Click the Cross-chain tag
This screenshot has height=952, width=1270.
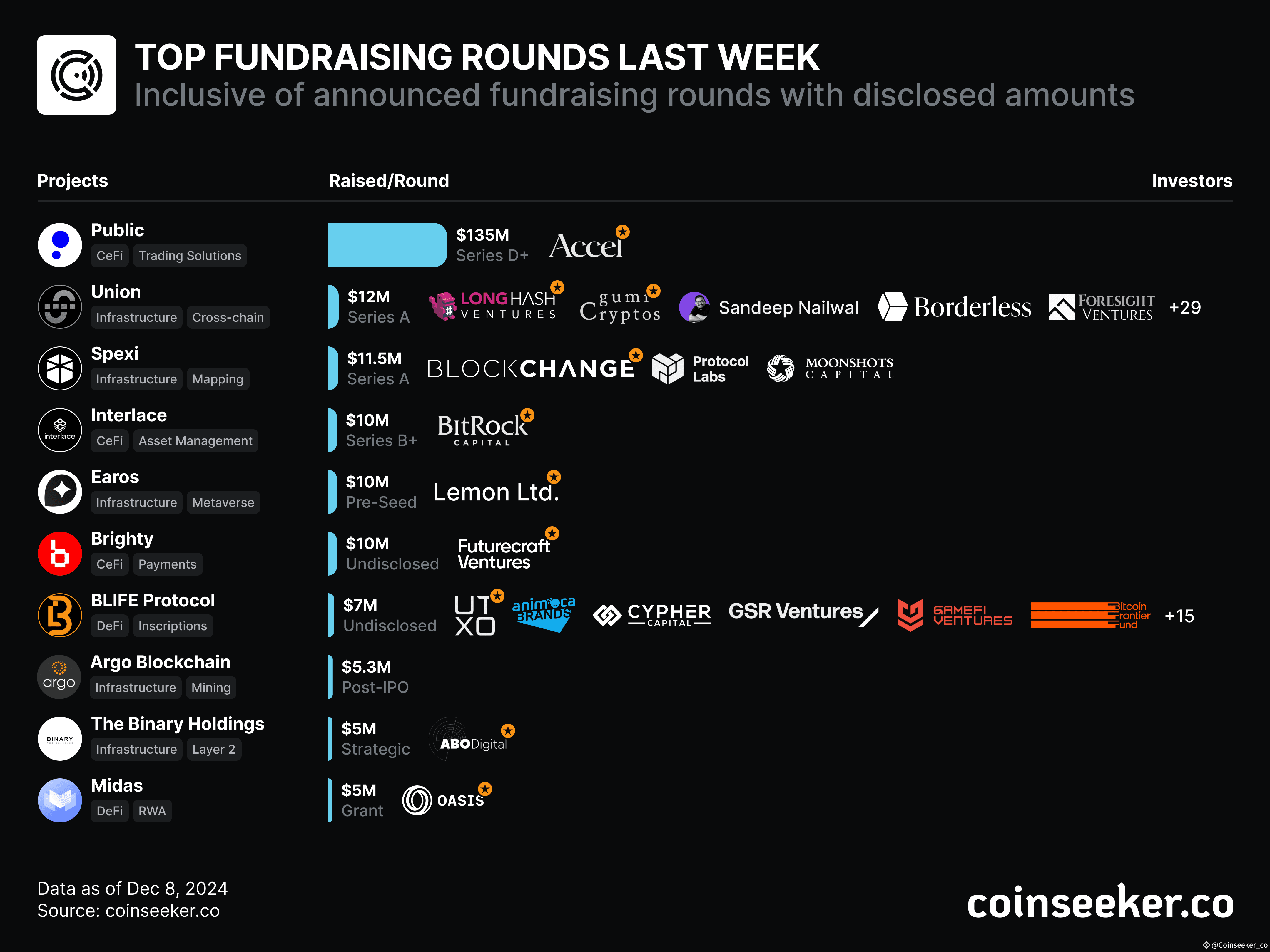click(x=228, y=317)
